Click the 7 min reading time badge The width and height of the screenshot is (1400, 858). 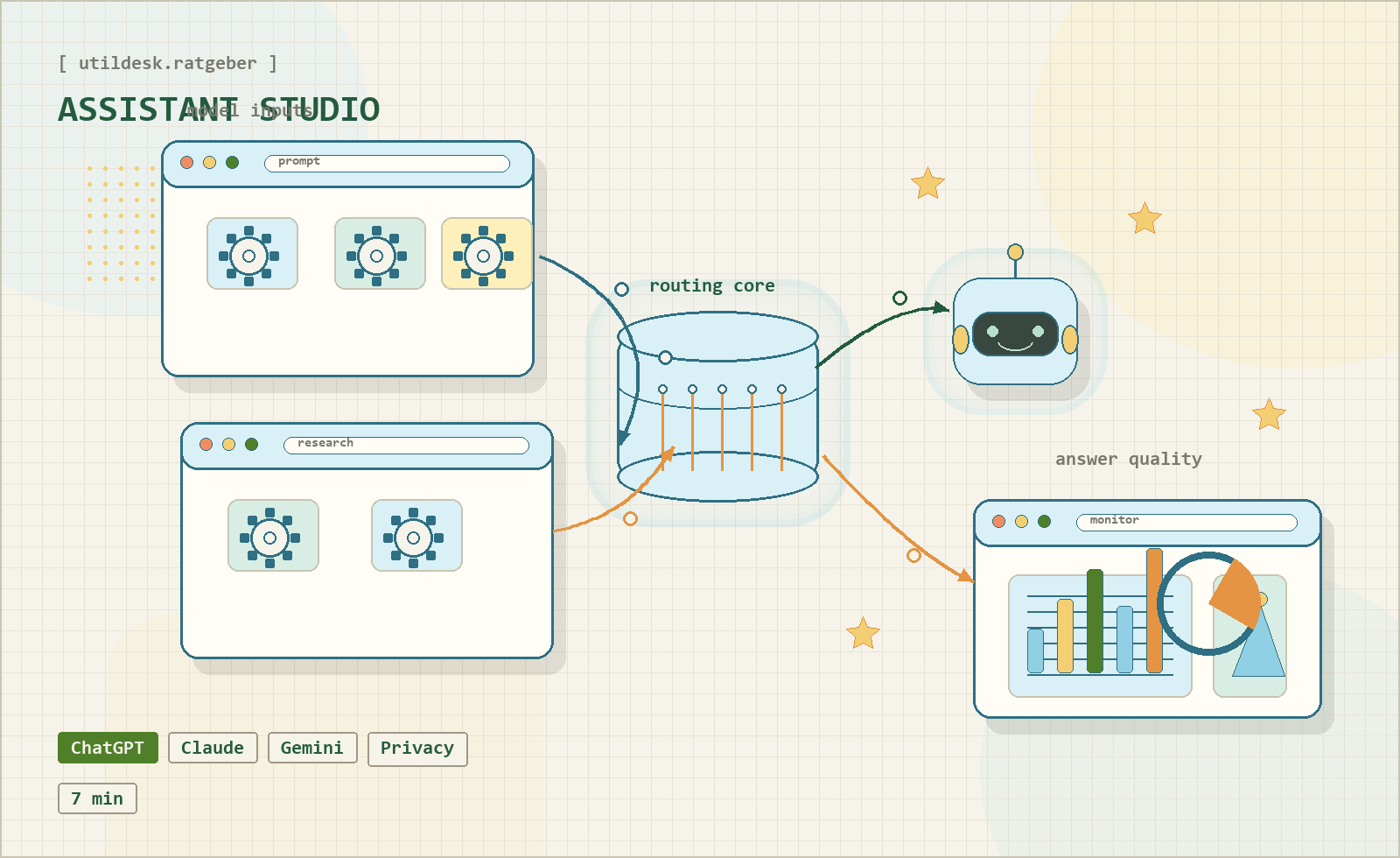pyautogui.click(x=97, y=798)
